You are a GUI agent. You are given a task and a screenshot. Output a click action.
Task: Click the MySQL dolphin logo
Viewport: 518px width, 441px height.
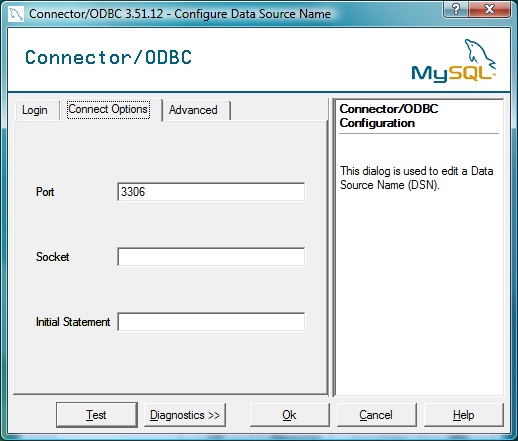454,61
